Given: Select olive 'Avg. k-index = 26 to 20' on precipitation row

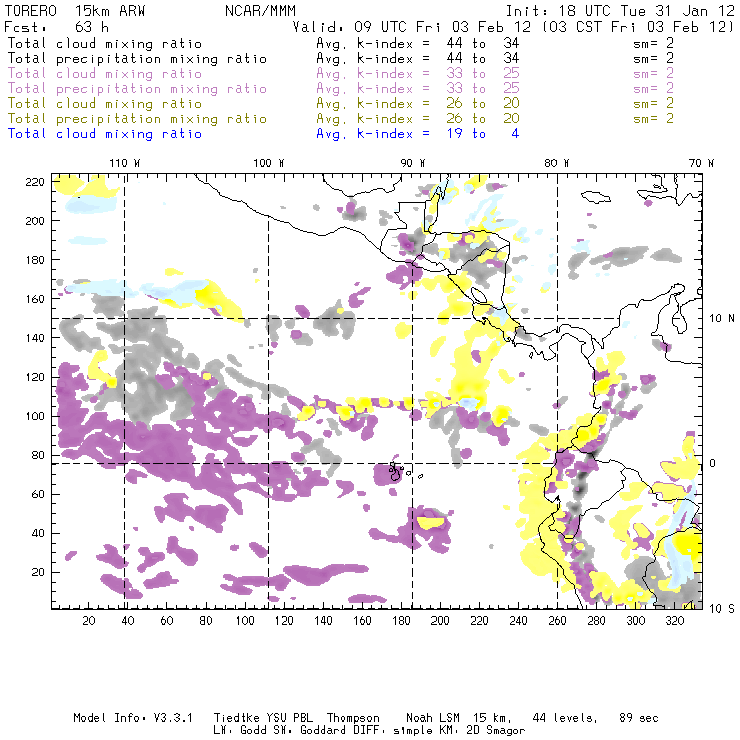Looking at the screenshot, I should [x=418, y=119].
